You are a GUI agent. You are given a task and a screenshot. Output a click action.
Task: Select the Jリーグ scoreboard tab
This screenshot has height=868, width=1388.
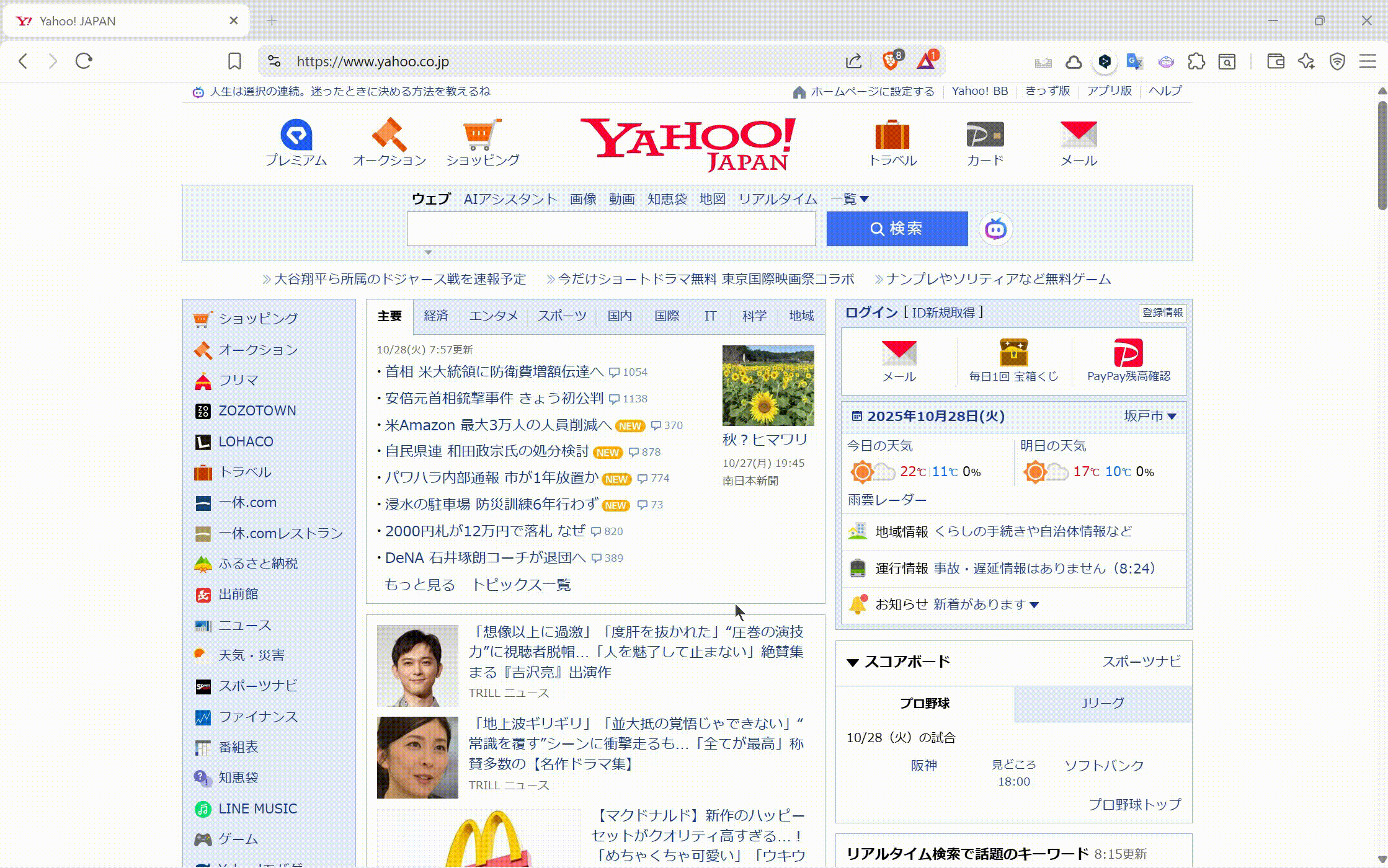1103,703
